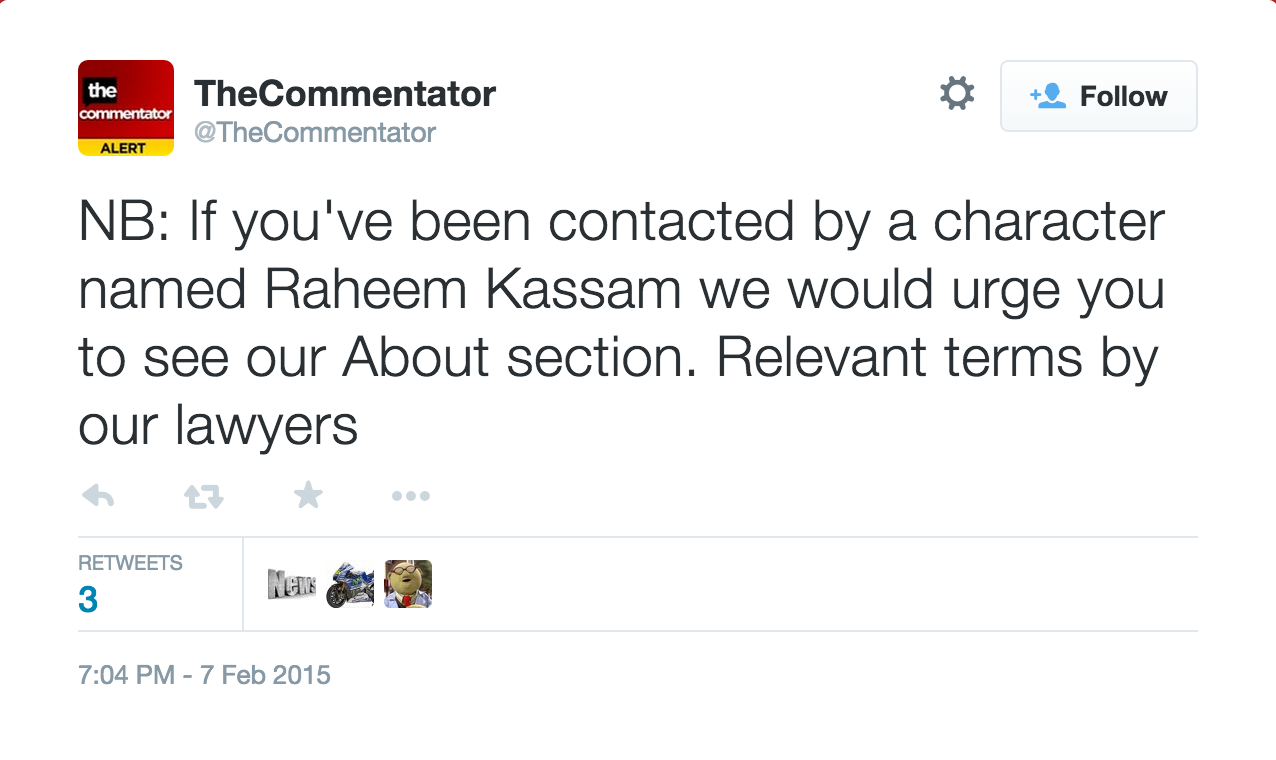Open the News avatar retweeter profile
The width and height of the screenshot is (1276, 760).
(x=292, y=585)
